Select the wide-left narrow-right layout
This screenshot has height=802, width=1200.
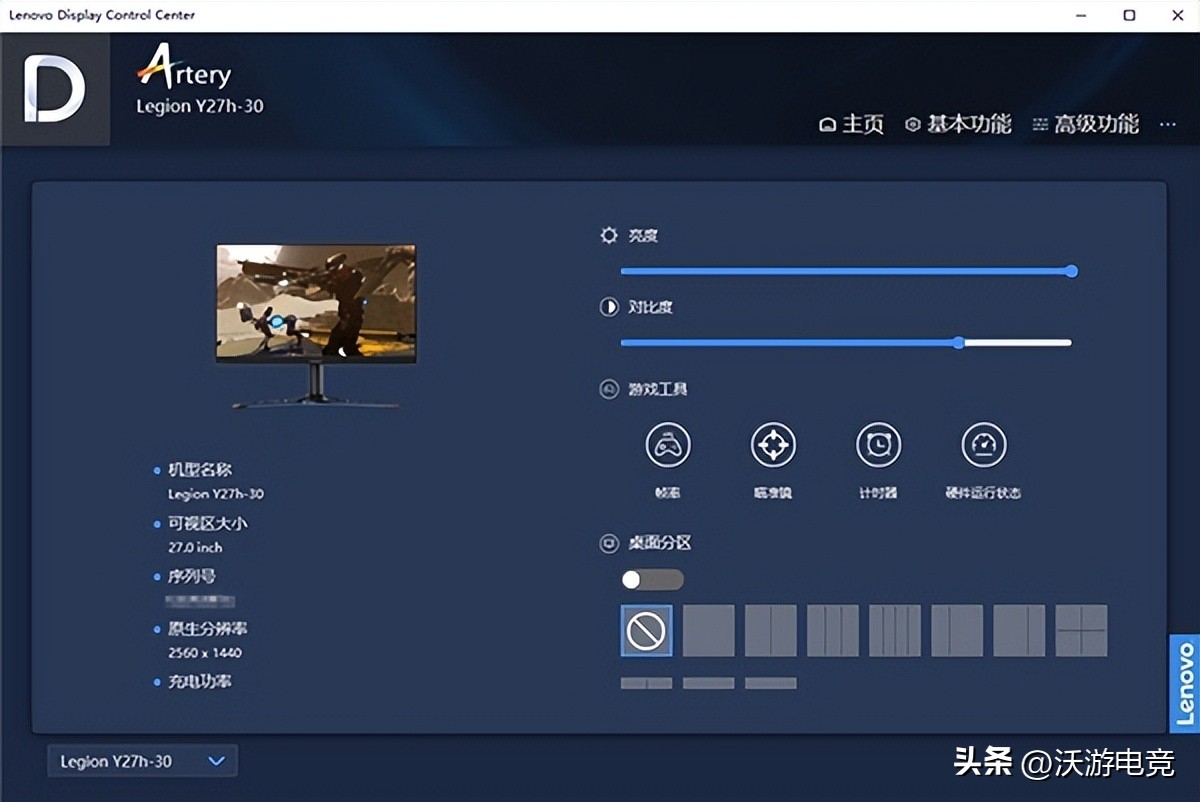point(1019,631)
